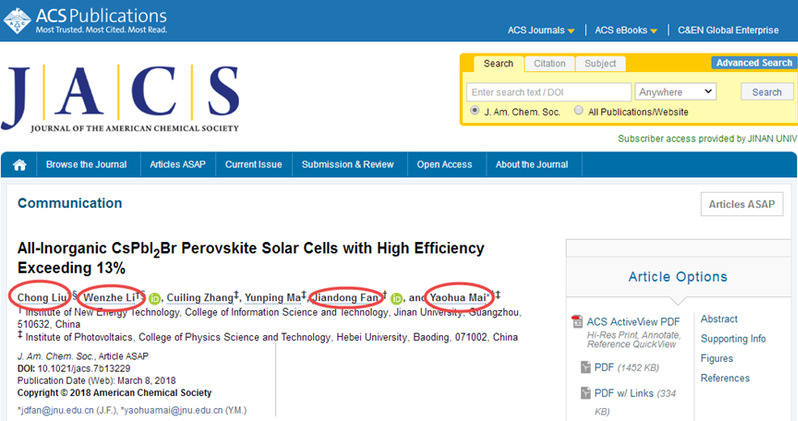Switch to the Subject tab
The image size is (798, 421).
pos(600,64)
